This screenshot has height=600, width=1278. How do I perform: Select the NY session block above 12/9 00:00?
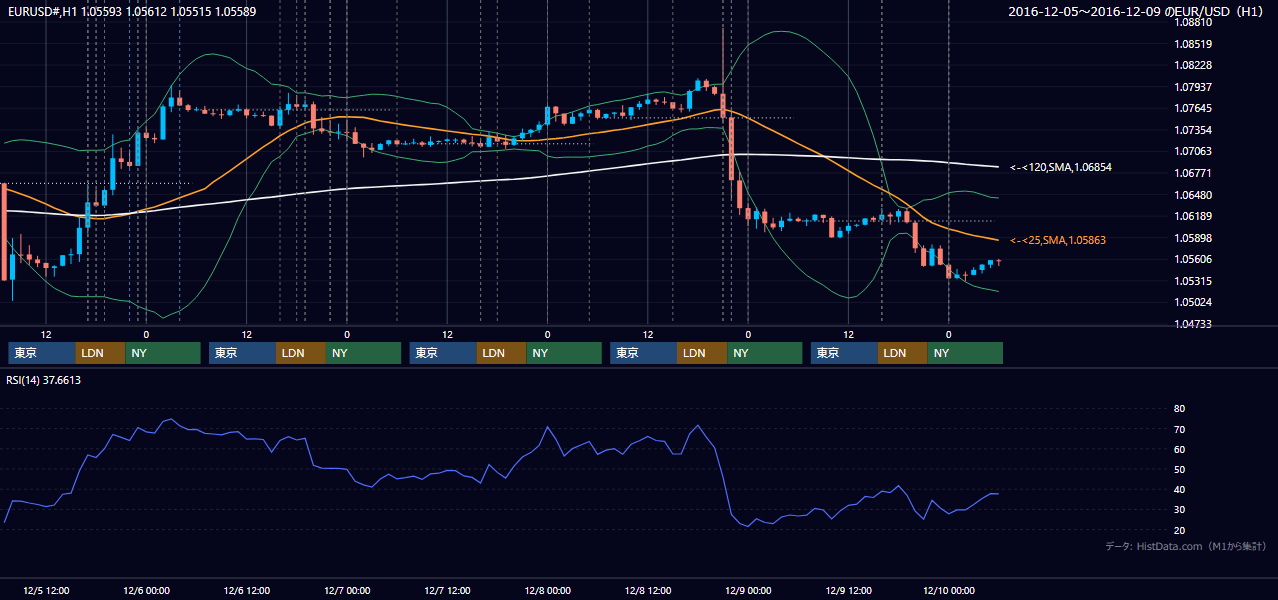click(764, 353)
